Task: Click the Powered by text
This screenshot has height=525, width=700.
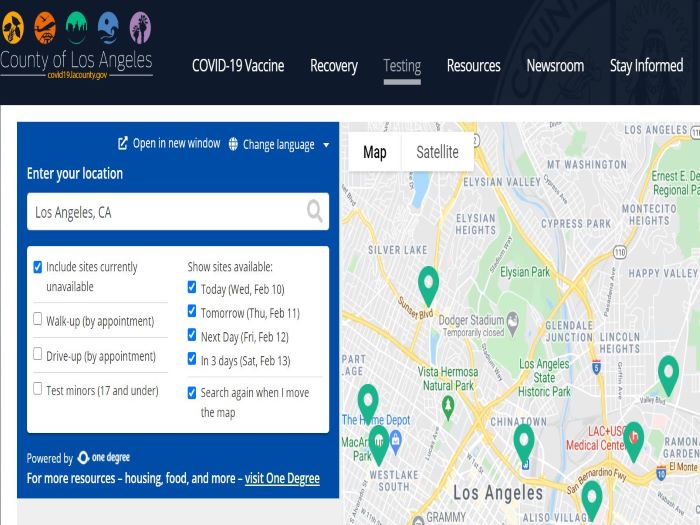Action: pyautogui.click(x=50, y=458)
